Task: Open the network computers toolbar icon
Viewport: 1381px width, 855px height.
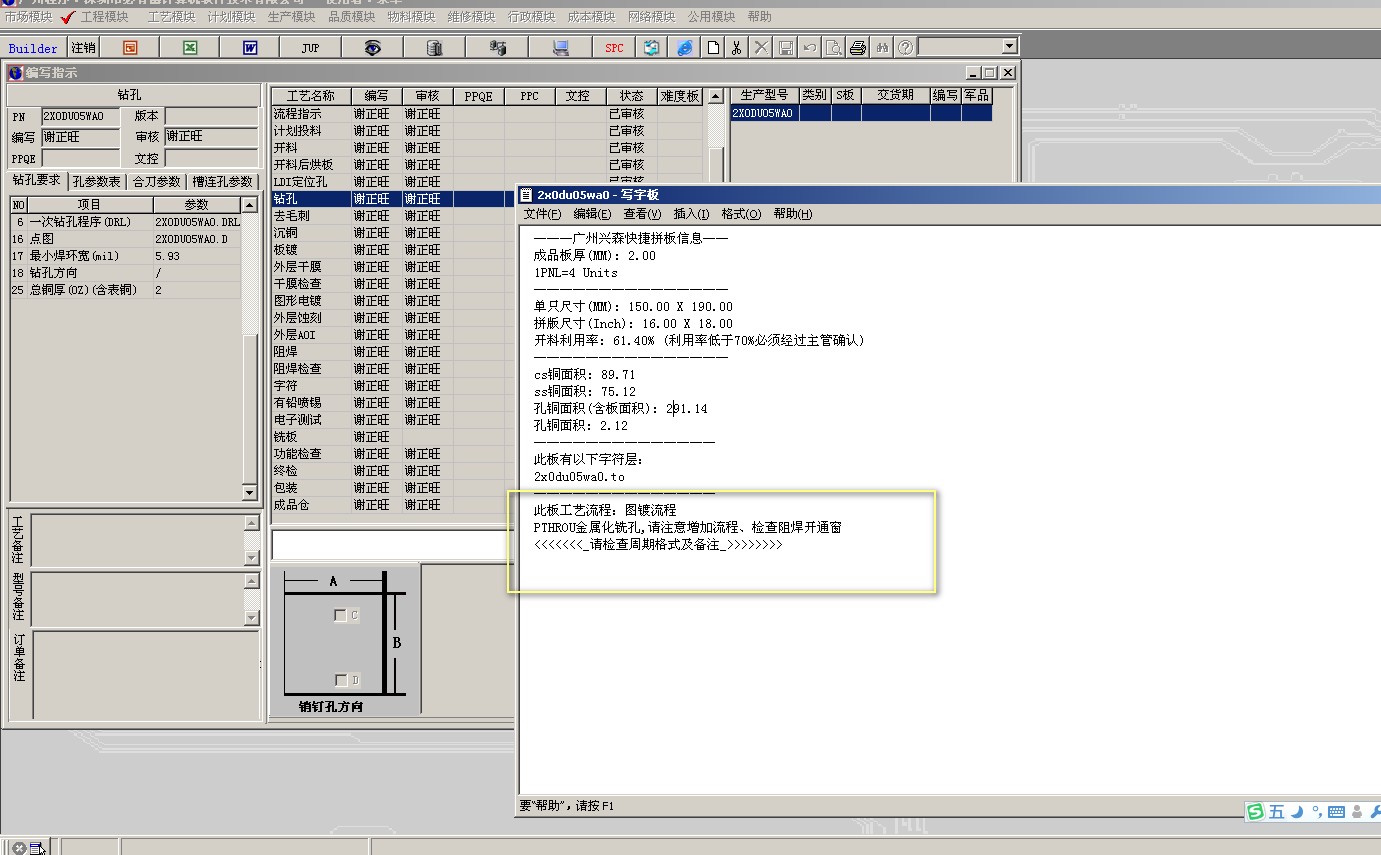Action: pos(498,47)
